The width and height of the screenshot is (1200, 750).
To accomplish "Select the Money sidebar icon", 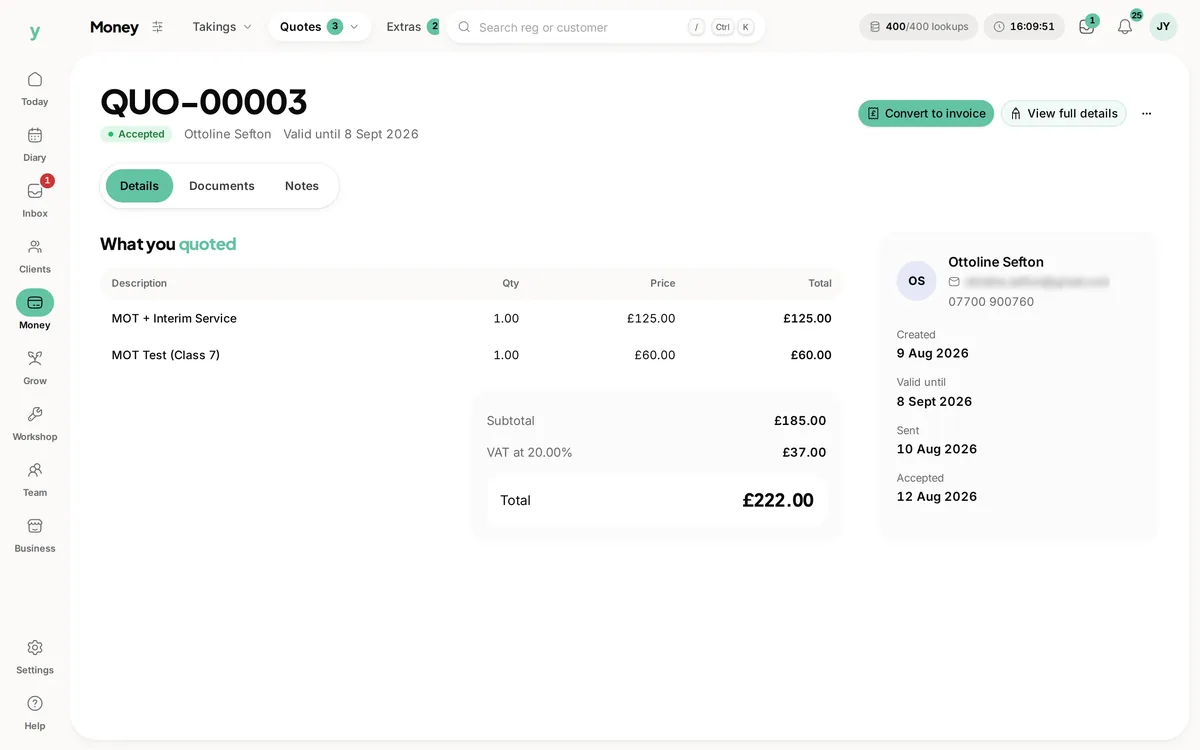I will coord(35,303).
